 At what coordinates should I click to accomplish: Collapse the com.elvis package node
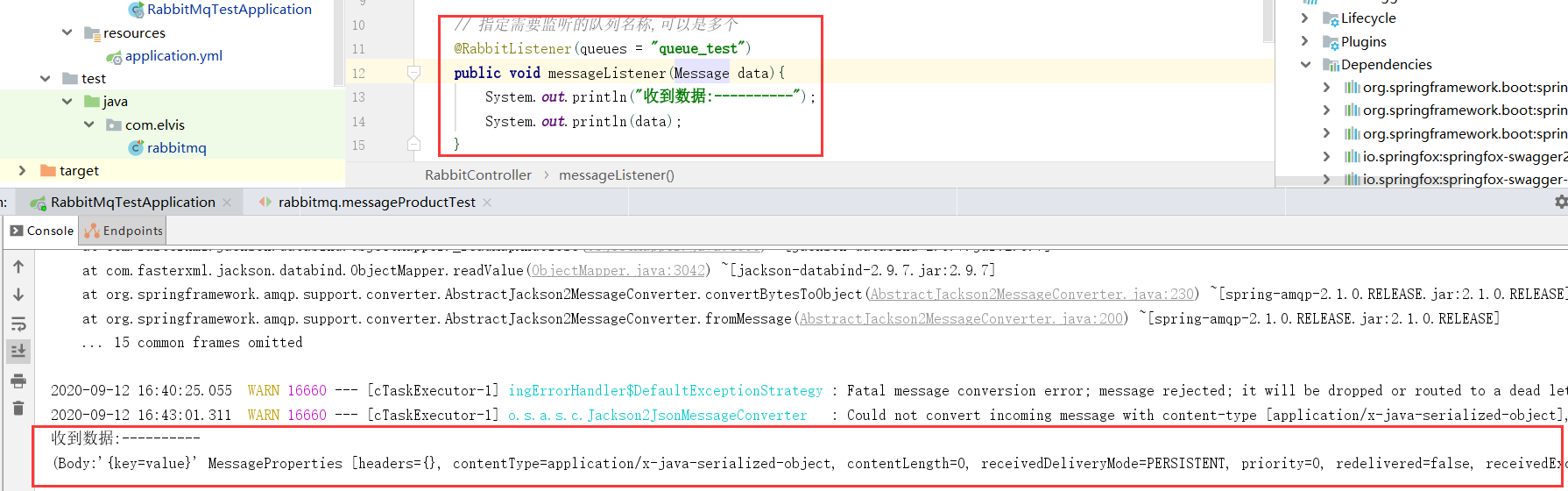pyautogui.click(x=89, y=125)
